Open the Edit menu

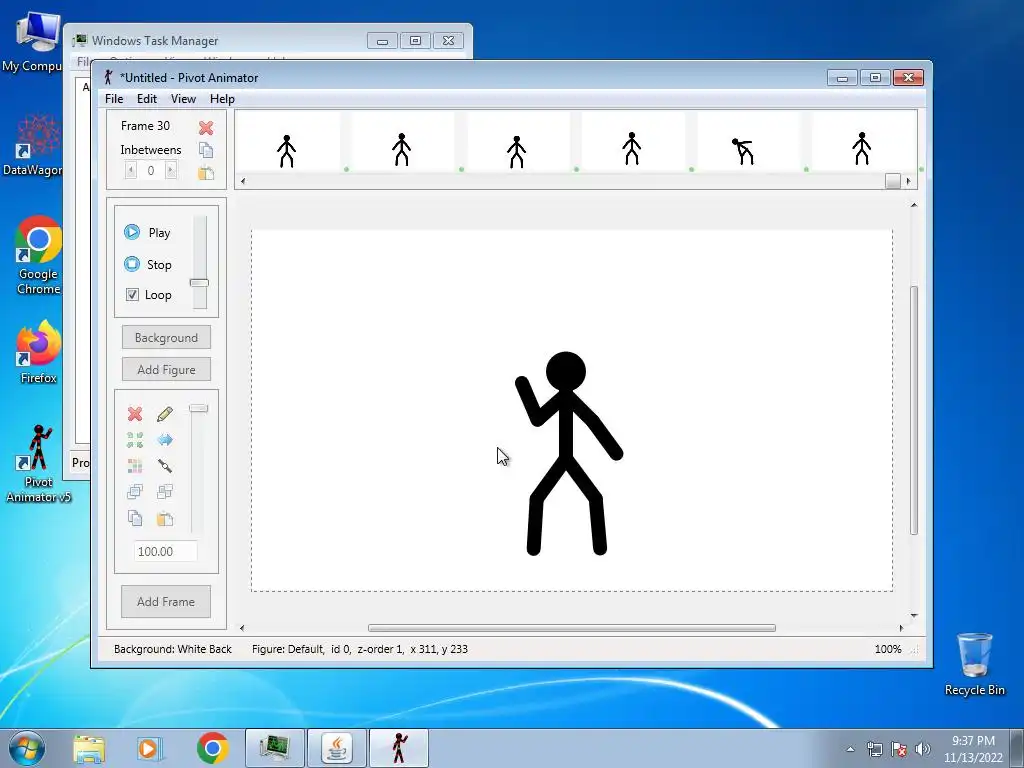point(146,99)
